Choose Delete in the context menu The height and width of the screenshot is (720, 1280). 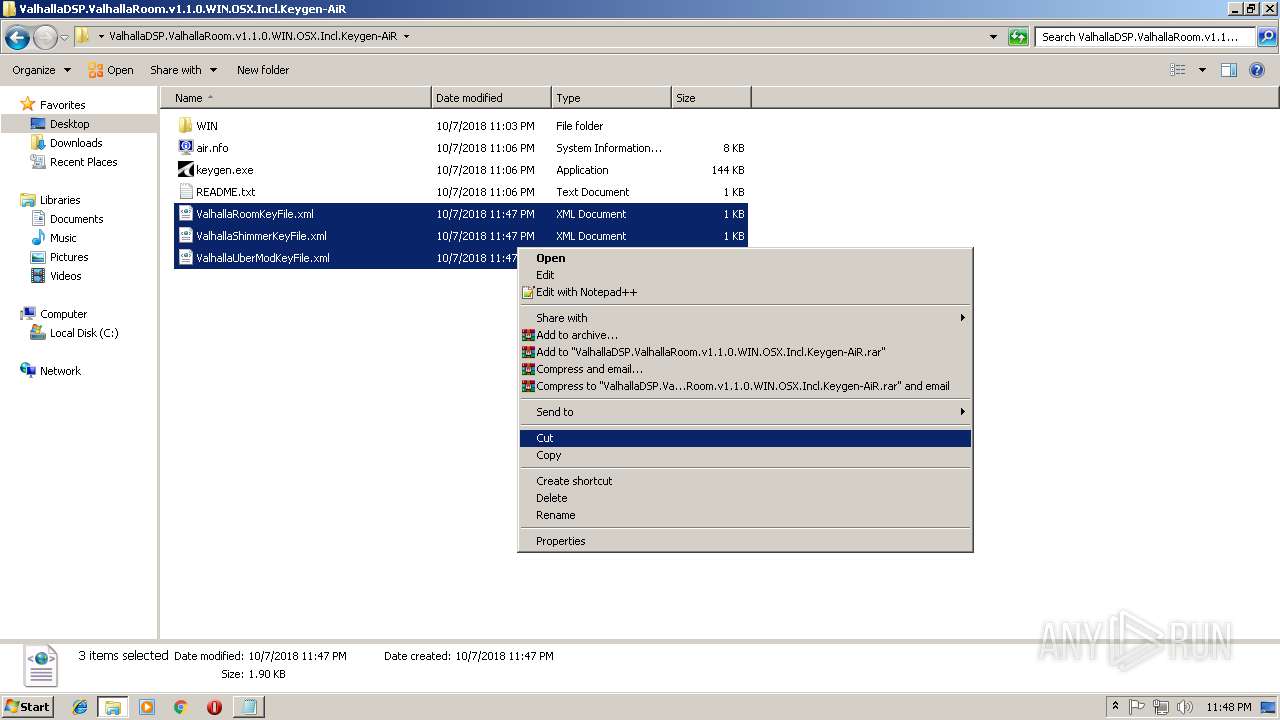(745, 498)
